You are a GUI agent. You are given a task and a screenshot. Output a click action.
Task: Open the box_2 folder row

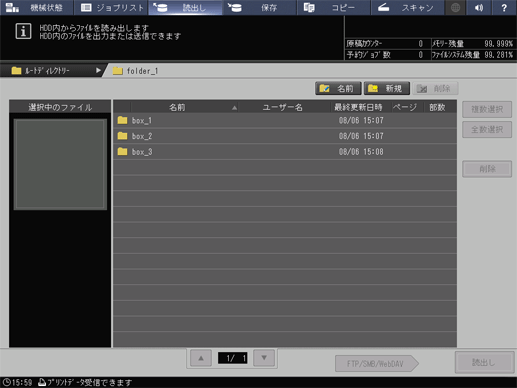coord(285,136)
